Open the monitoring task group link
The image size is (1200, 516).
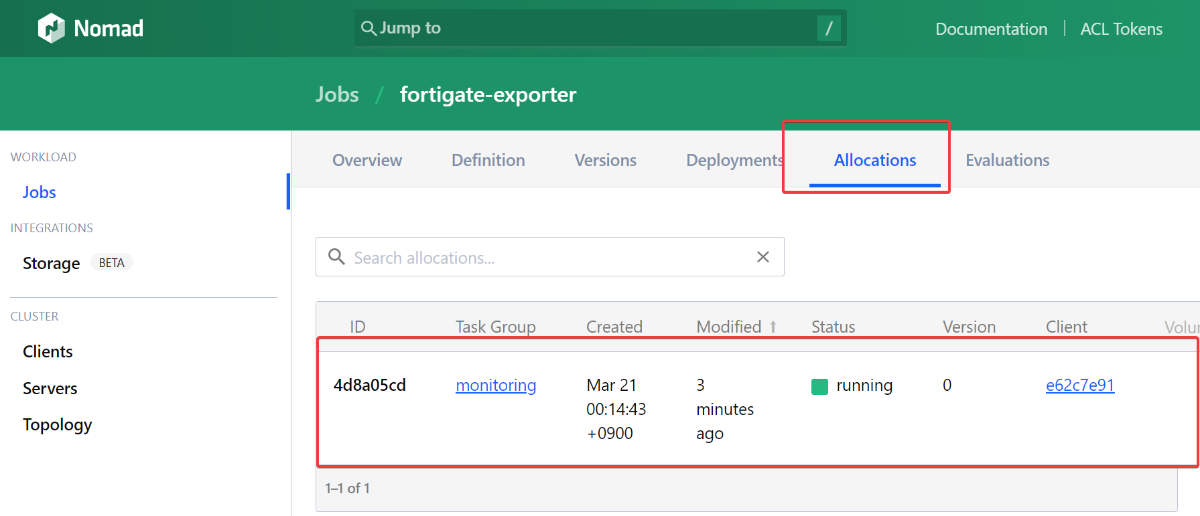click(496, 385)
